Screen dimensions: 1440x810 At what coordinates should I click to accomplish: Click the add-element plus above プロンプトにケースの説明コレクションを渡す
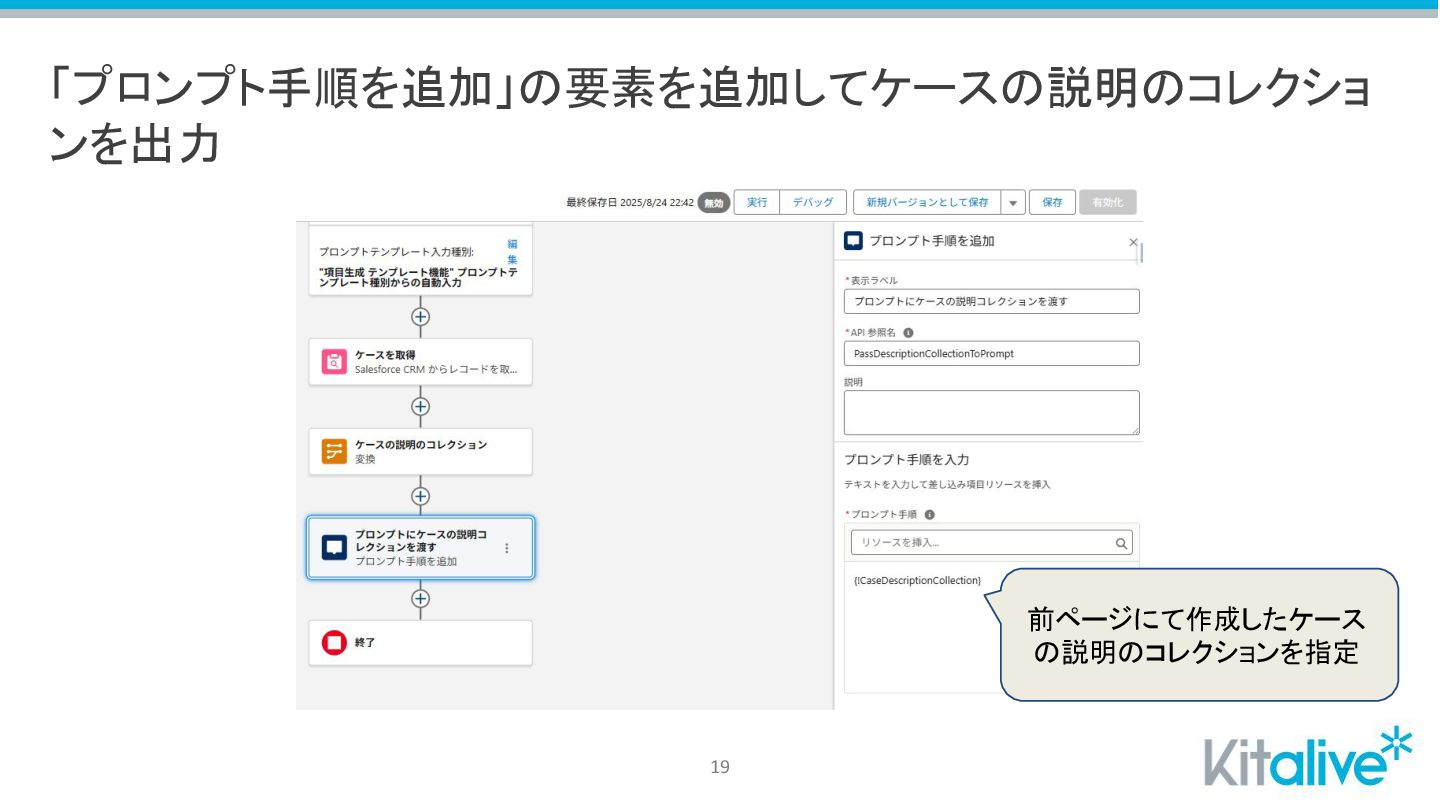tap(420, 496)
